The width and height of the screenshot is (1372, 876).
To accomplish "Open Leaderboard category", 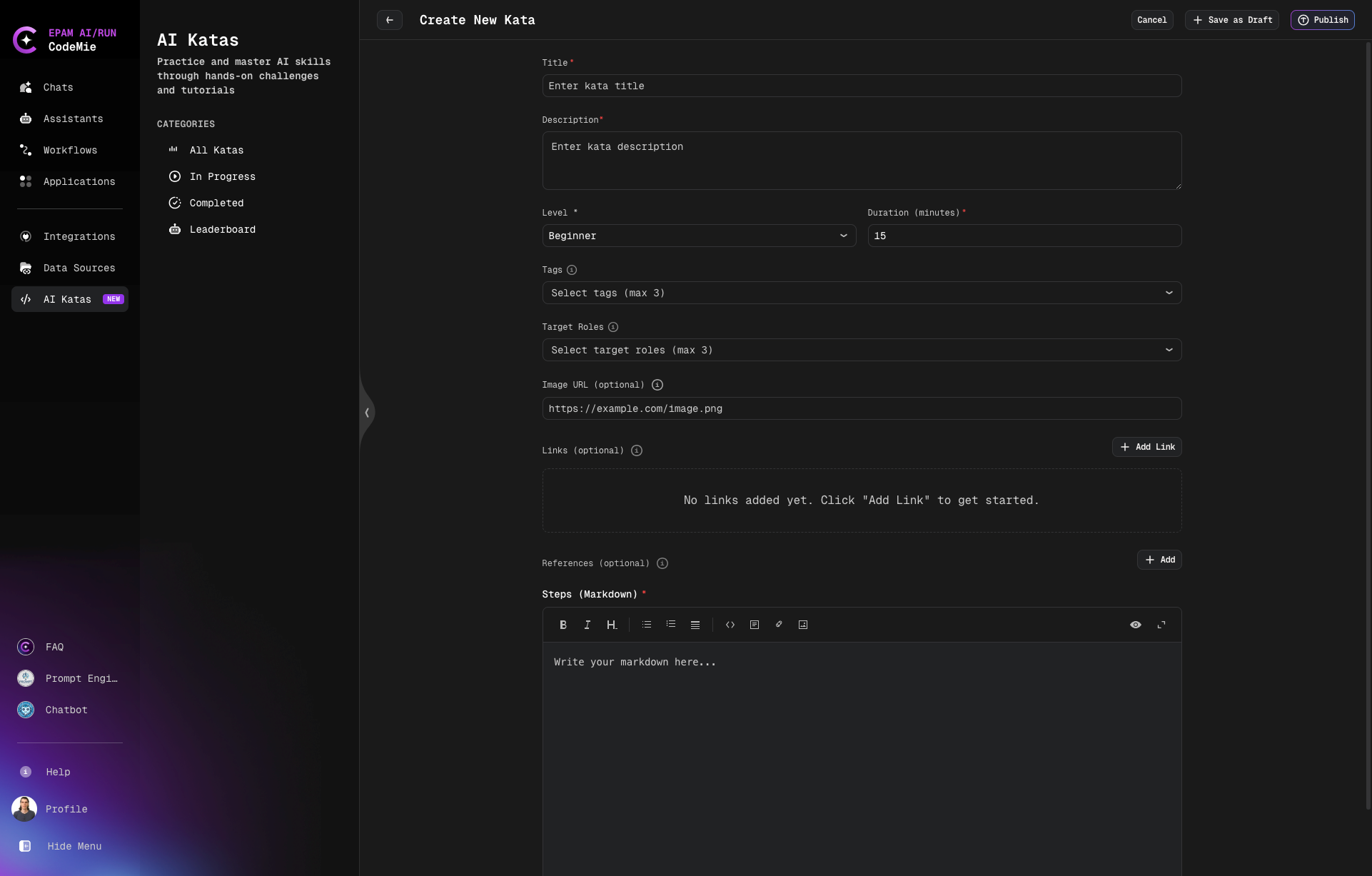I will click(222, 229).
